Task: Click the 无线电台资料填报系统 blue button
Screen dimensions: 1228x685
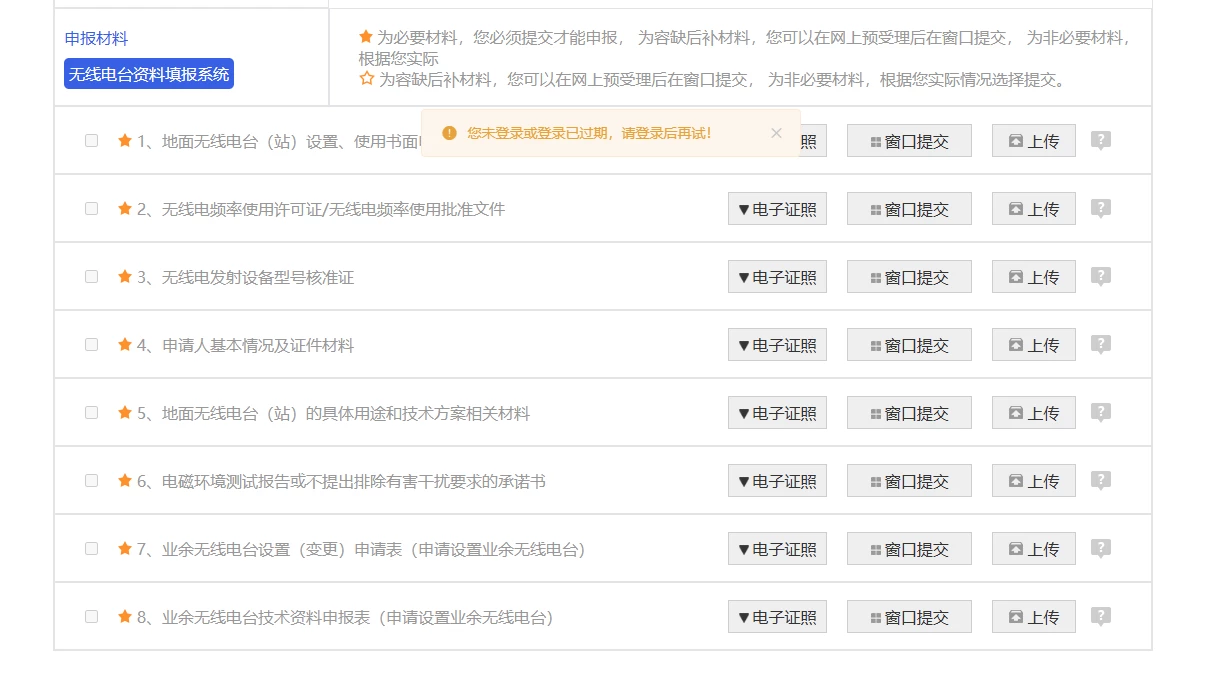Action: tap(148, 74)
